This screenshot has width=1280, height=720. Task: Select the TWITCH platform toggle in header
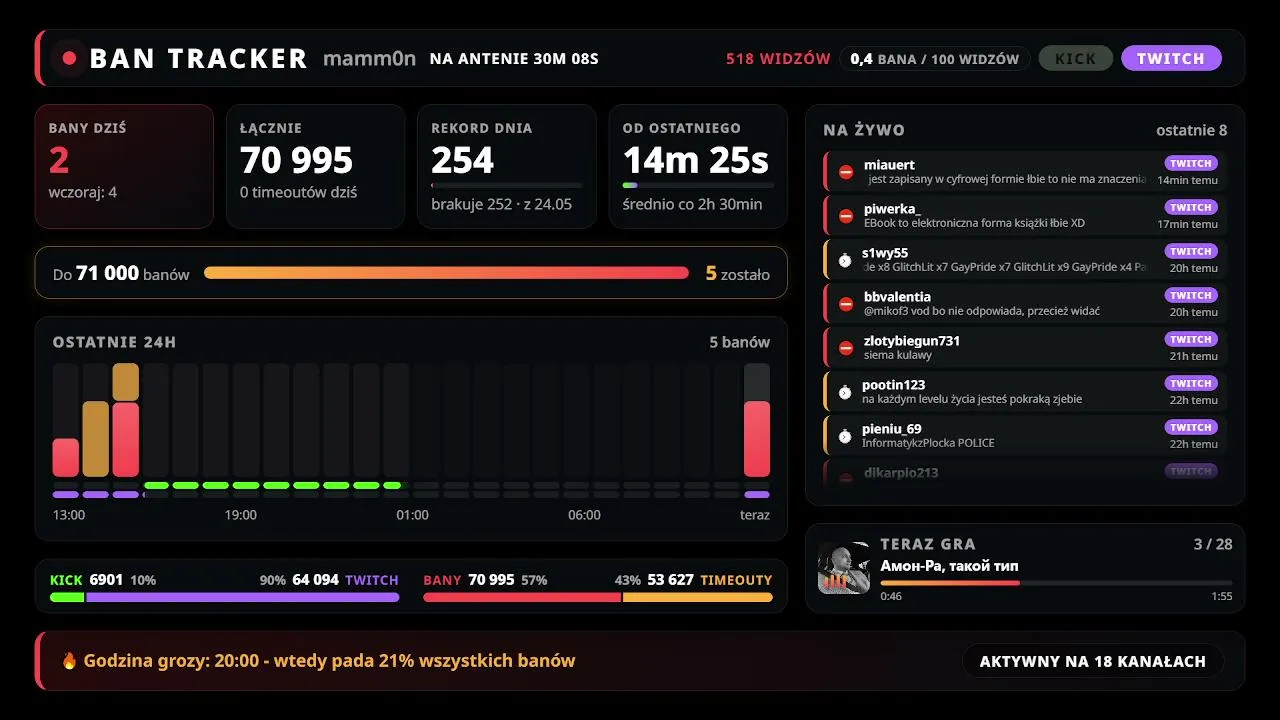click(1171, 58)
